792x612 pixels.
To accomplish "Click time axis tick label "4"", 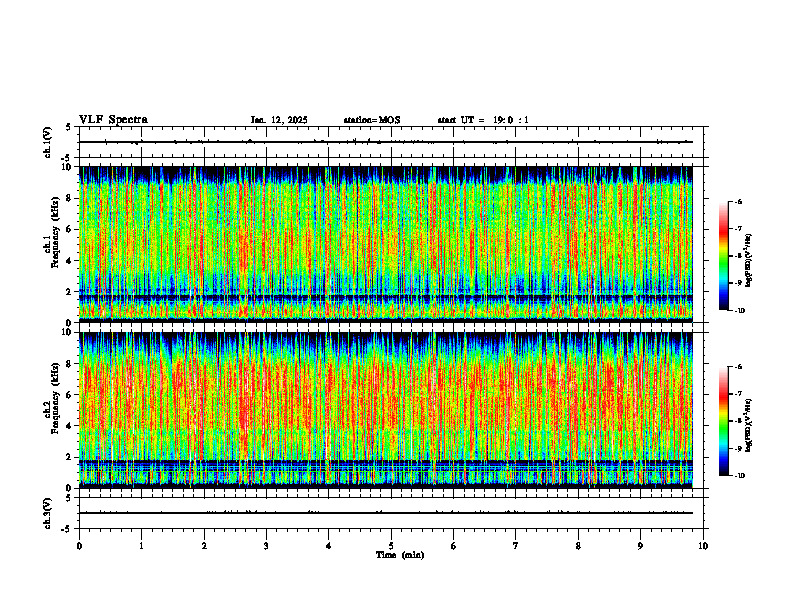I will pyautogui.click(x=329, y=546).
